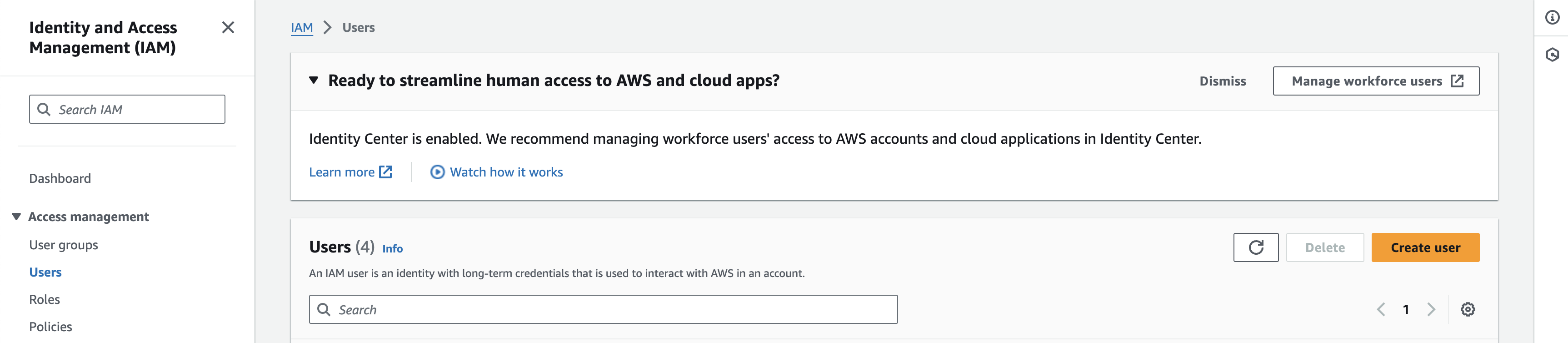
Task: Click the Create user button
Action: [1426, 247]
